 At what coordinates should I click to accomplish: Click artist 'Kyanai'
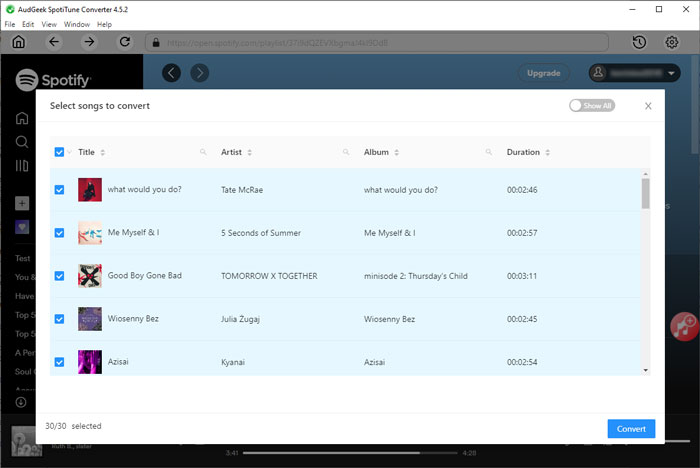tap(233, 362)
